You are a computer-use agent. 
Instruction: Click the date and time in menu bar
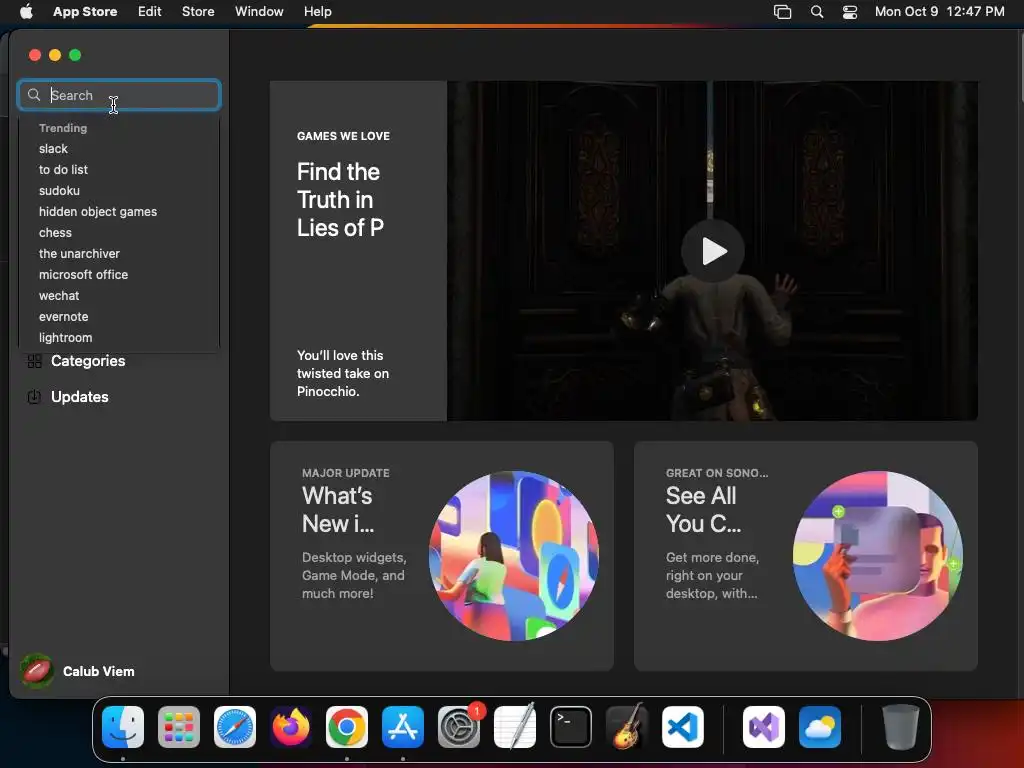tap(940, 12)
